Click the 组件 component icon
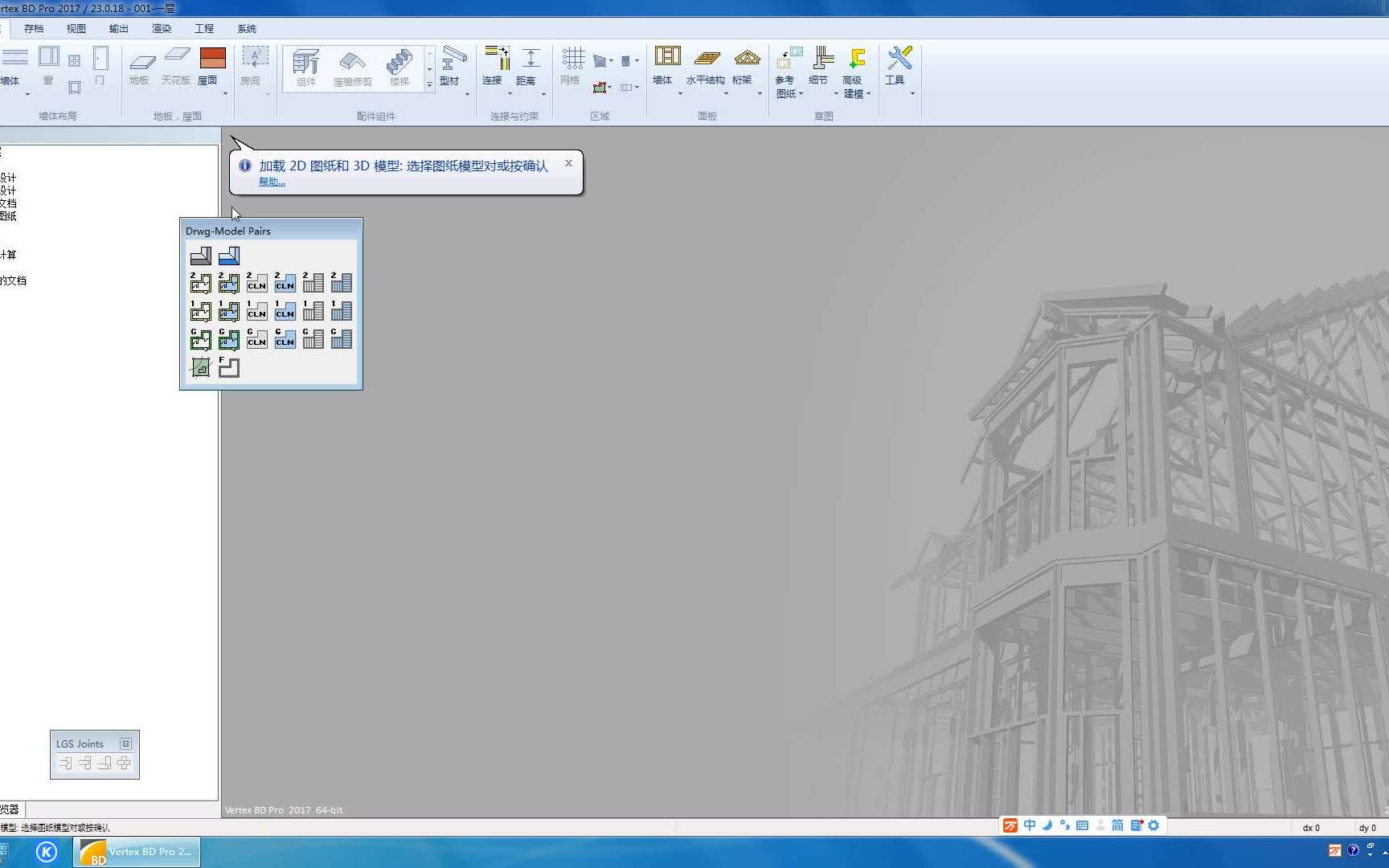 [x=306, y=68]
